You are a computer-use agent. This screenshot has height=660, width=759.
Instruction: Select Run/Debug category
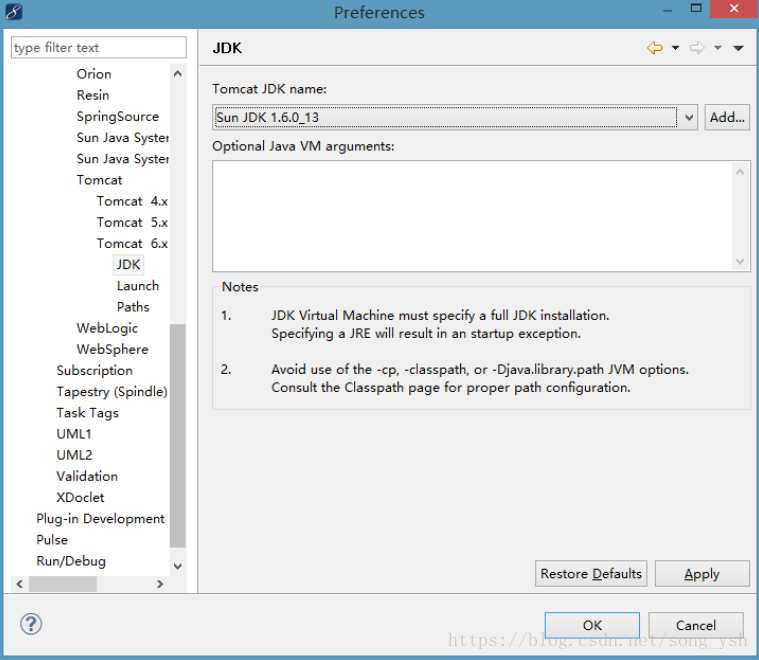[x=71, y=562]
